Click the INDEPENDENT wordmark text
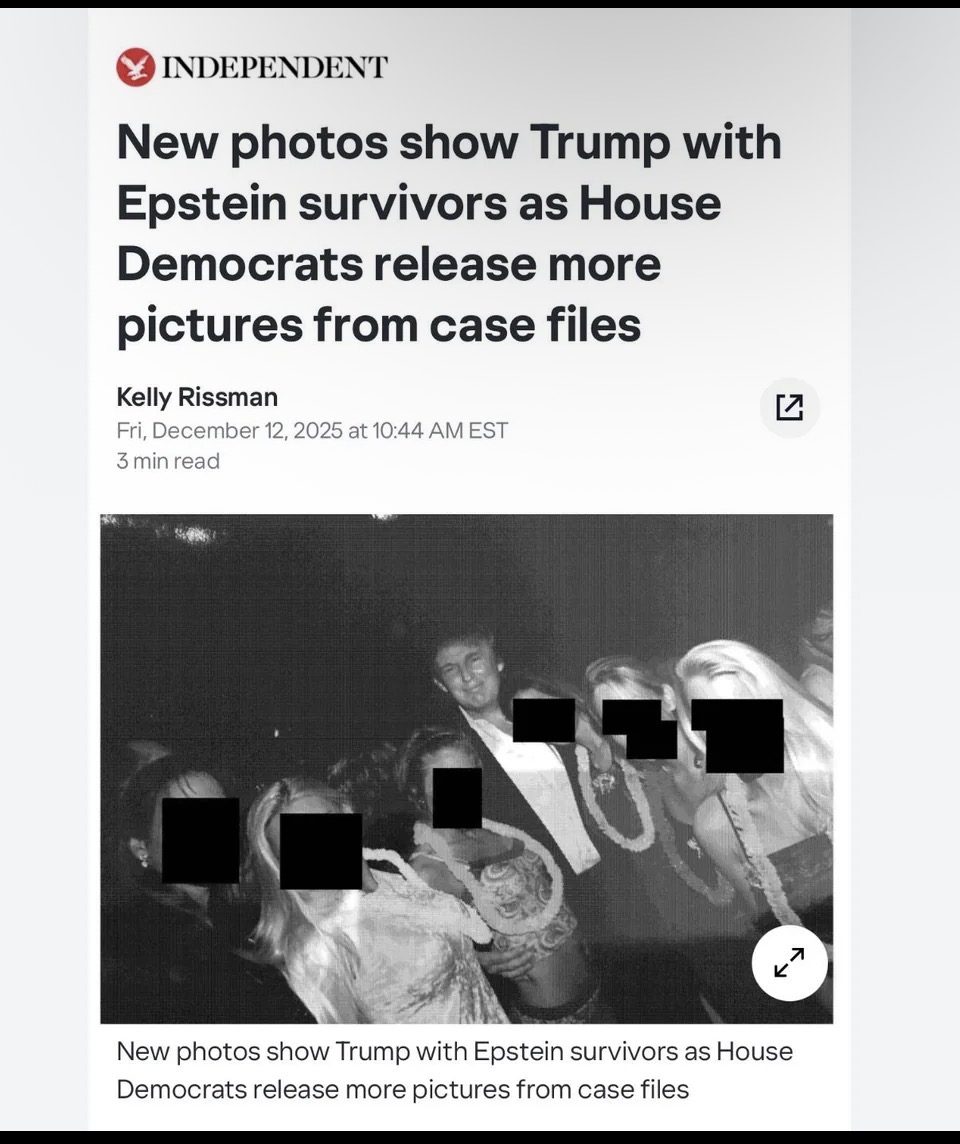Screen dimensions: 960x1144 pyautogui.click(x=274, y=67)
